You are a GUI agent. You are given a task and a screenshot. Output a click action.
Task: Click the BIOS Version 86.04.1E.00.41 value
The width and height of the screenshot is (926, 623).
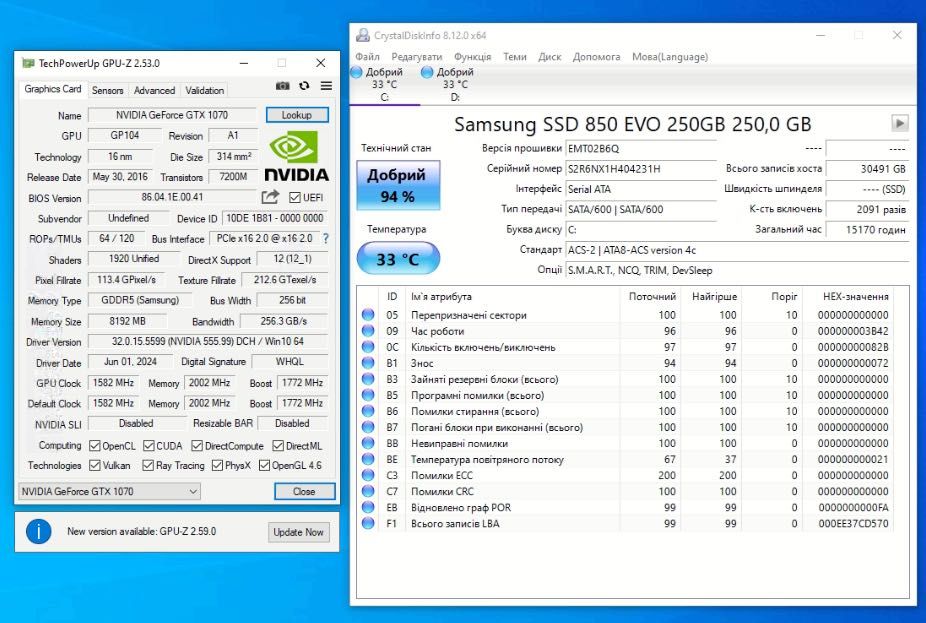[x=172, y=197]
